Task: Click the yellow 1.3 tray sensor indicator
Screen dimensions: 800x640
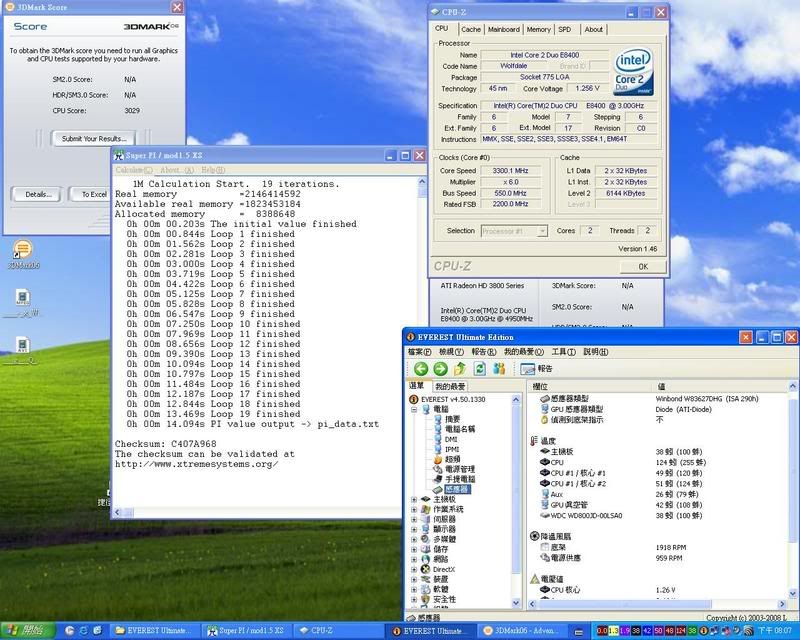Action: click(613, 631)
